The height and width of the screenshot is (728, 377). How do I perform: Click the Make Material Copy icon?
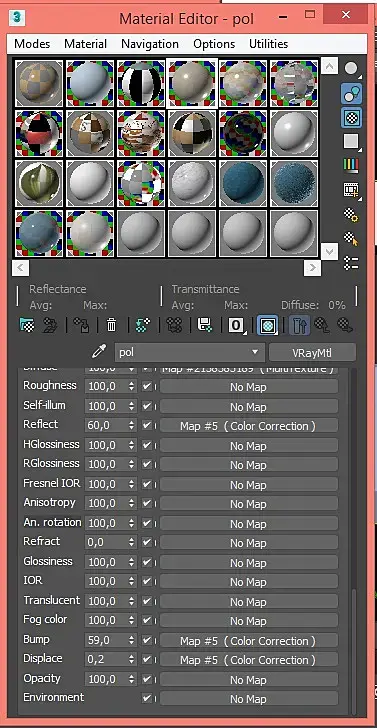(x=143, y=325)
